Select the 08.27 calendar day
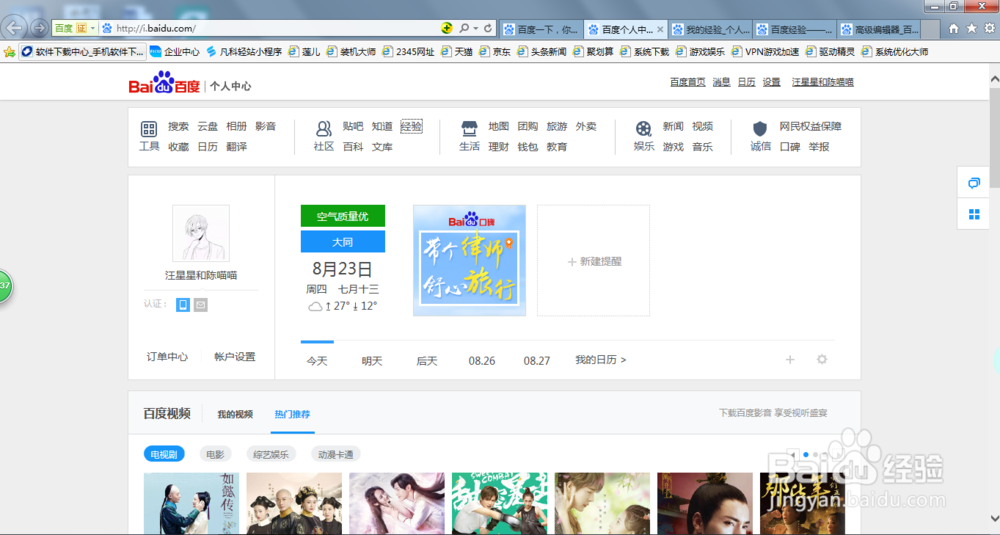The height and width of the screenshot is (535, 1000). coord(536,361)
